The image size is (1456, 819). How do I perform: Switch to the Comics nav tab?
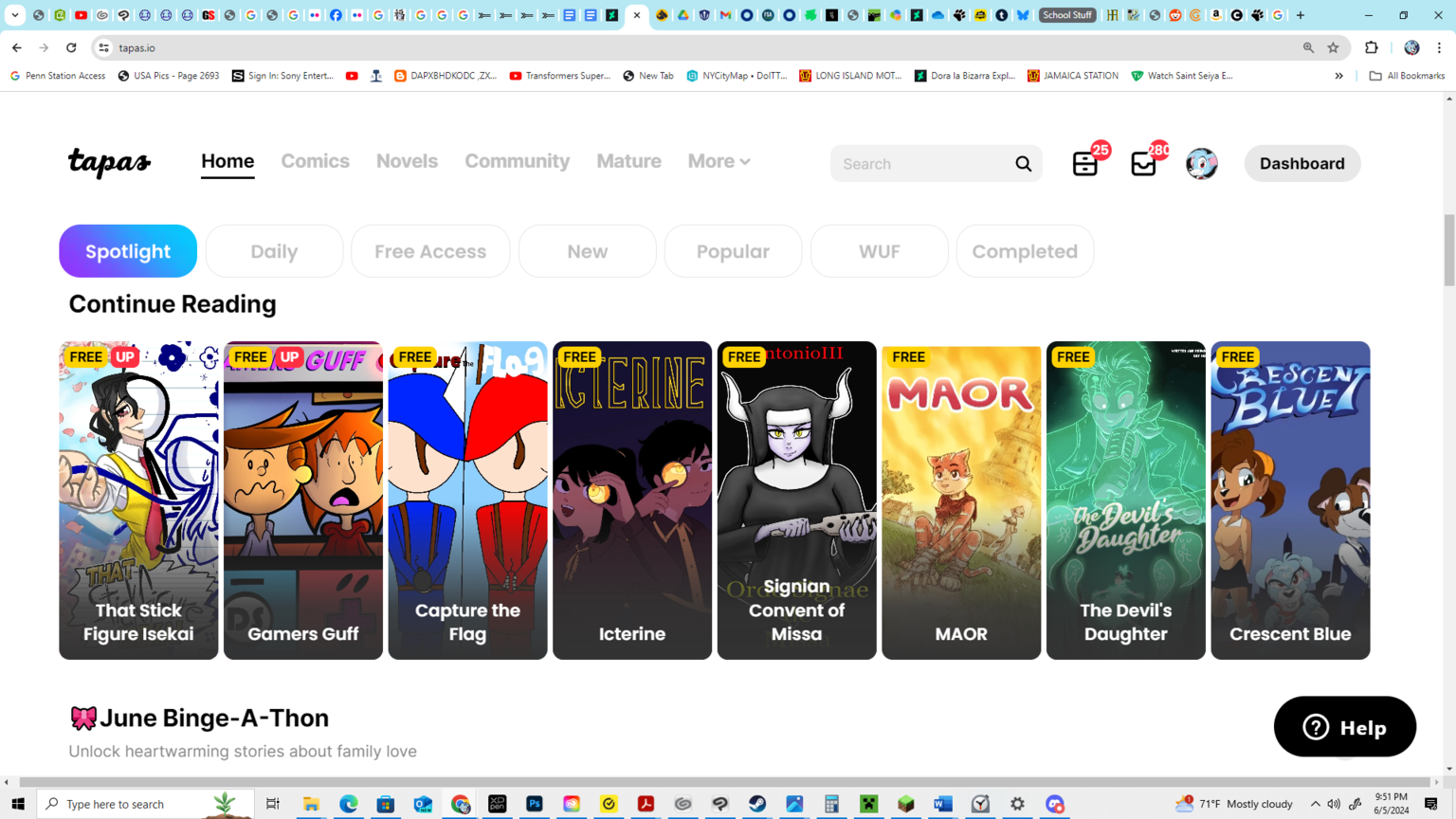(x=315, y=161)
